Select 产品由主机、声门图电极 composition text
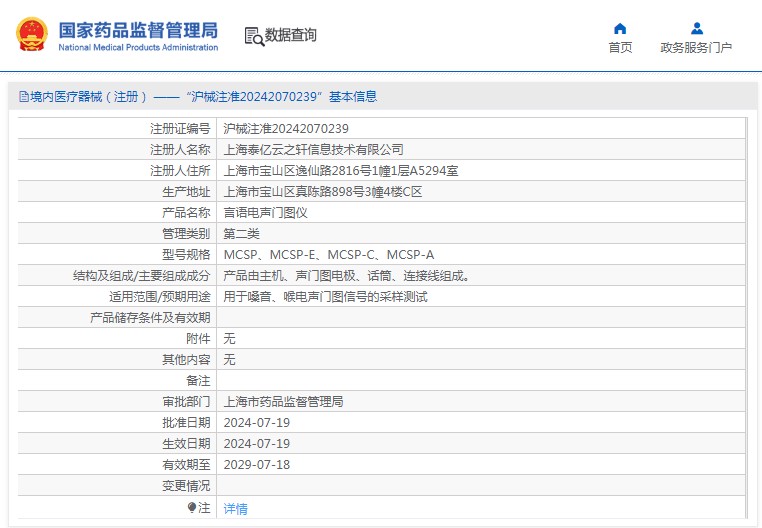The image size is (762, 528). 346,276
